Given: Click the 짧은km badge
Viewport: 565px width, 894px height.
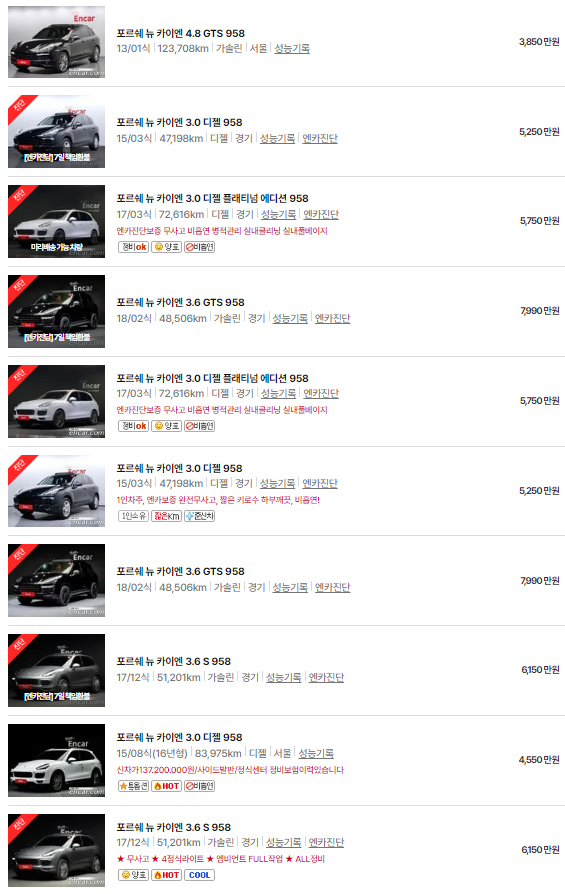Looking at the screenshot, I should 166,516.
